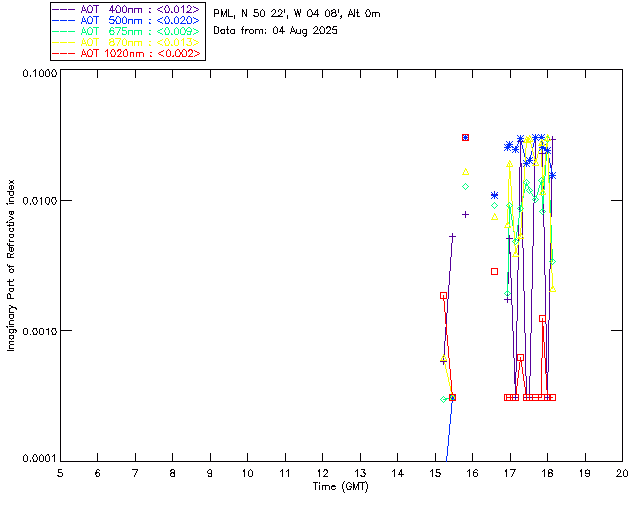The height and width of the screenshot is (512, 640).
Task: Click the red square marker at 15.2 GMT
Action: point(443,296)
